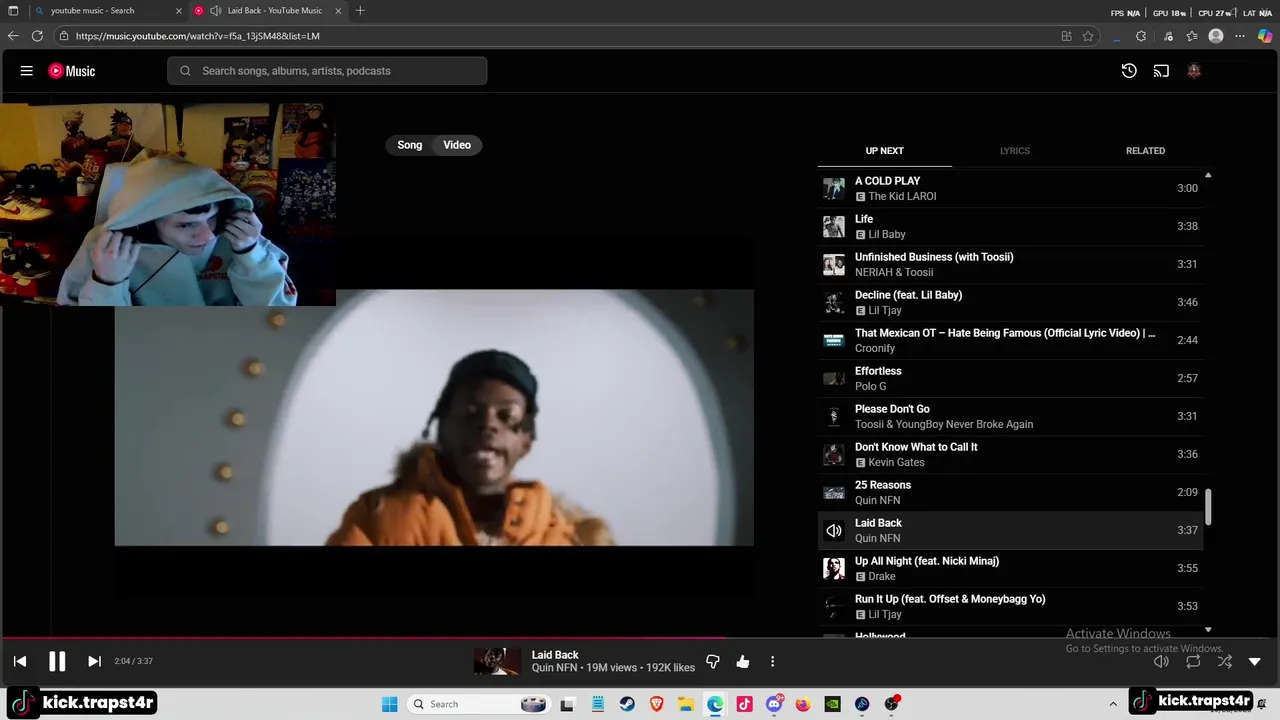Like the song Laid Back
Viewport: 1280px width, 720px height.
click(x=743, y=661)
